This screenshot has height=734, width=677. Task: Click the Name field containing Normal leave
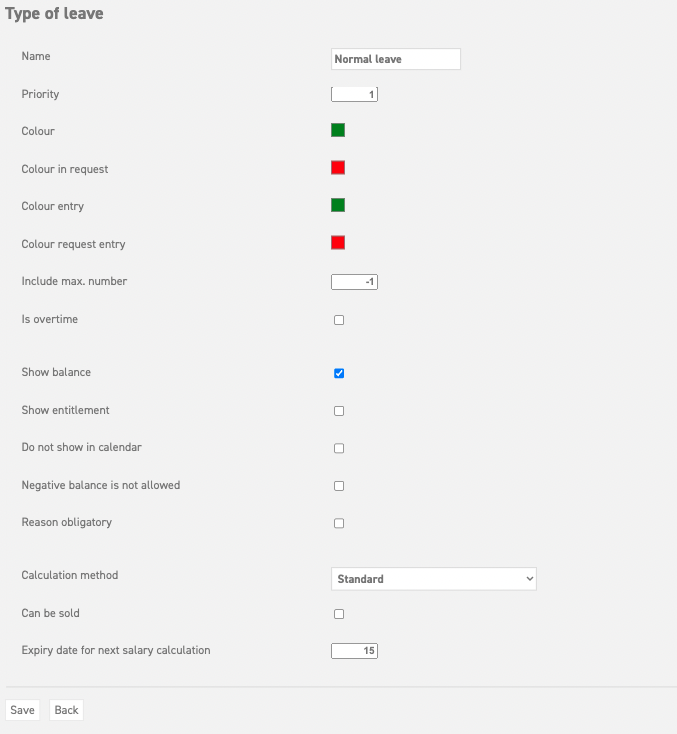[x=396, y=59]
